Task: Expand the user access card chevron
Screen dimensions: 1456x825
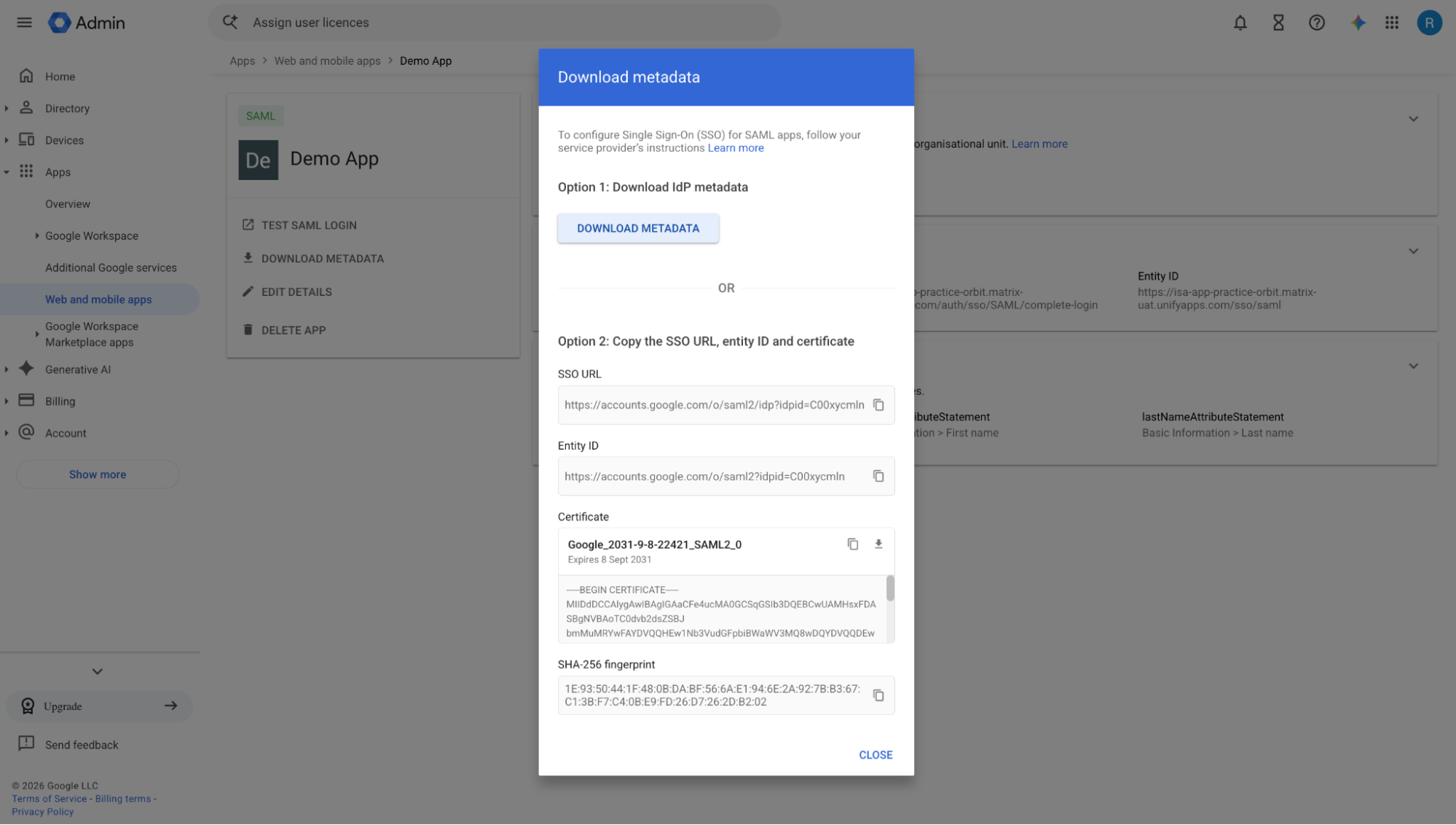Action: coord(1413,119)
